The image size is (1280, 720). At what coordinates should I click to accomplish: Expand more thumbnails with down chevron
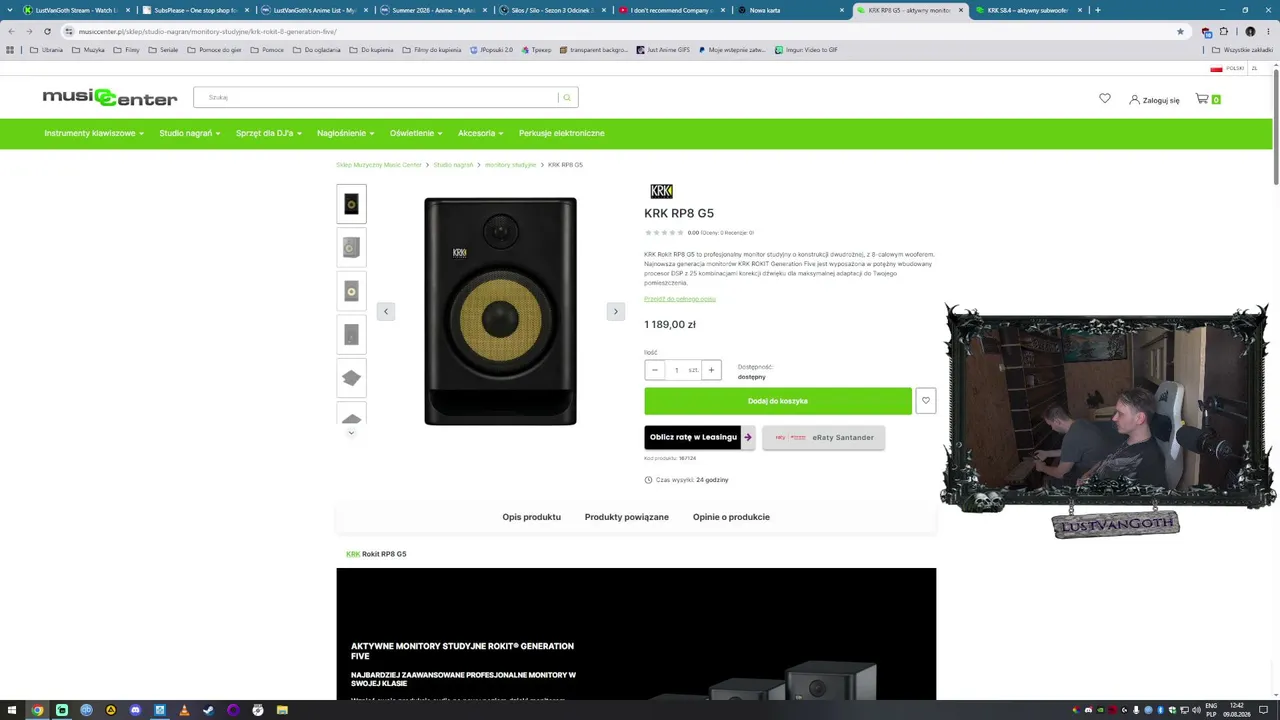(x=351, y=433)
